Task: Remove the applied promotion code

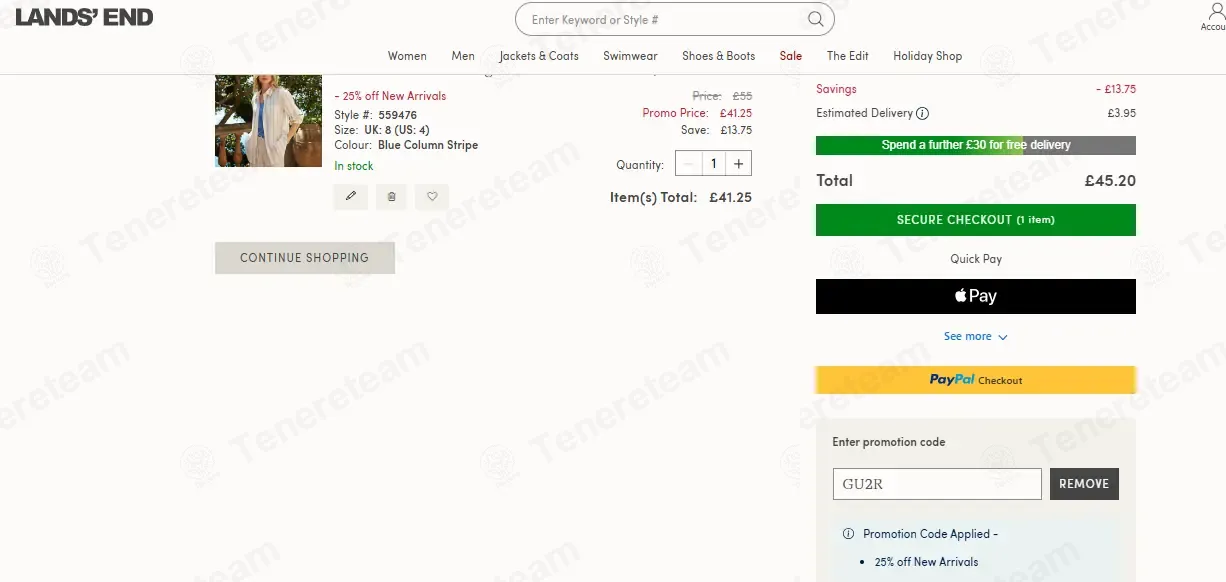Action: coord(1084,484)
